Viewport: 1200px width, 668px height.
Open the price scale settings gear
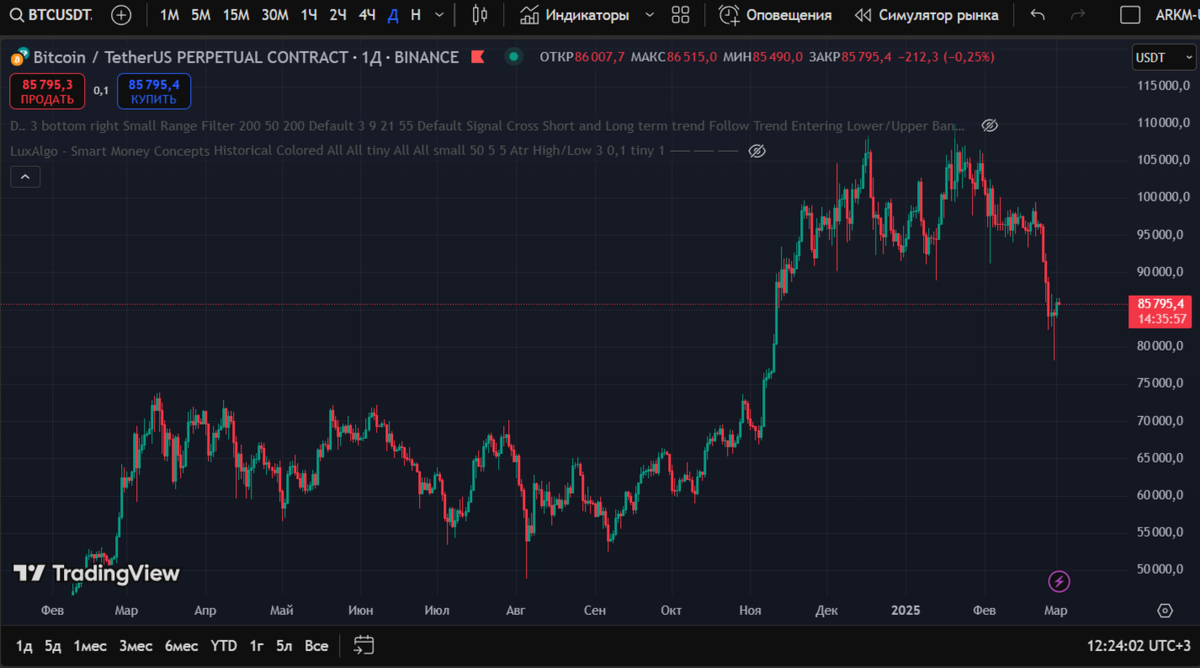pyautogui.click(x=1164, y=610)
